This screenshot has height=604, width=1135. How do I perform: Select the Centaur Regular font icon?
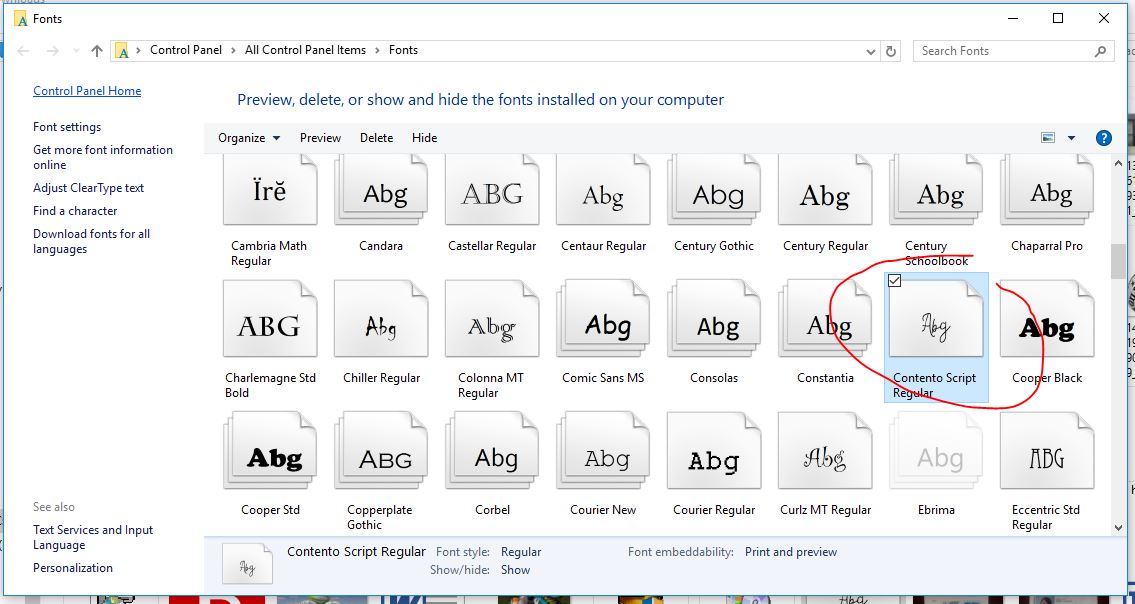pos(603,190)
